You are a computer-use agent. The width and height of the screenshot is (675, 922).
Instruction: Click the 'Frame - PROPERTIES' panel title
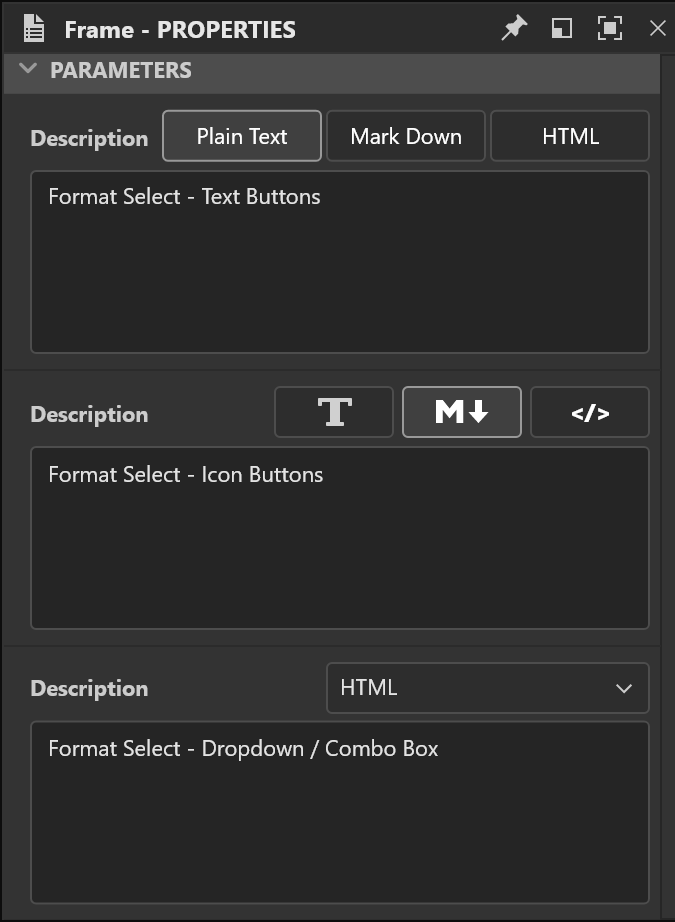point(180,29)
